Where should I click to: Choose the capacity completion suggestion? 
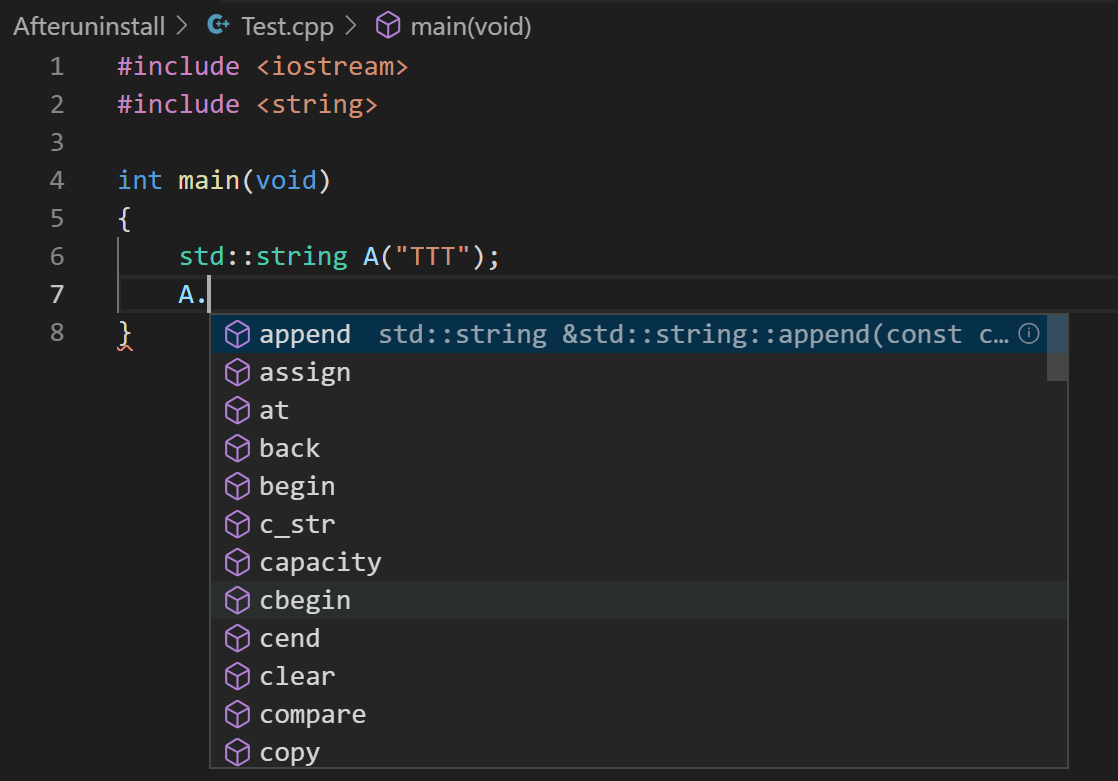pos(320,561)
